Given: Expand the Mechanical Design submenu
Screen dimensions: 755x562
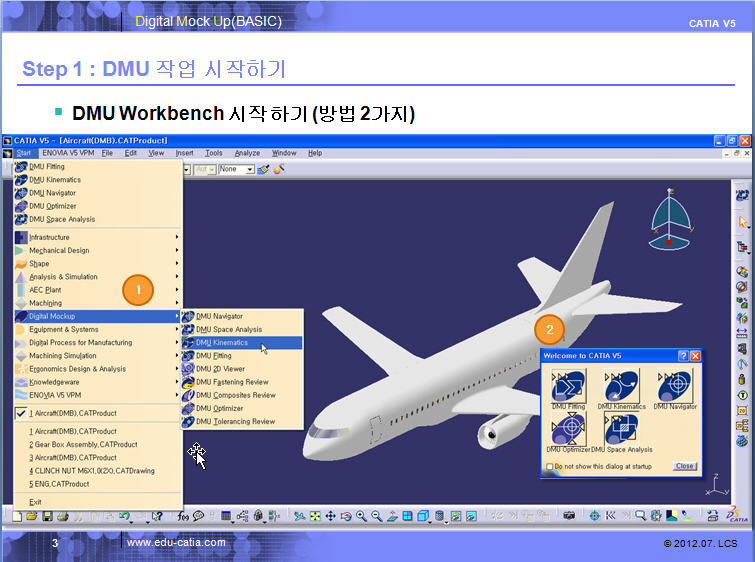Looking at the screenshot, I should coord(60,250).
